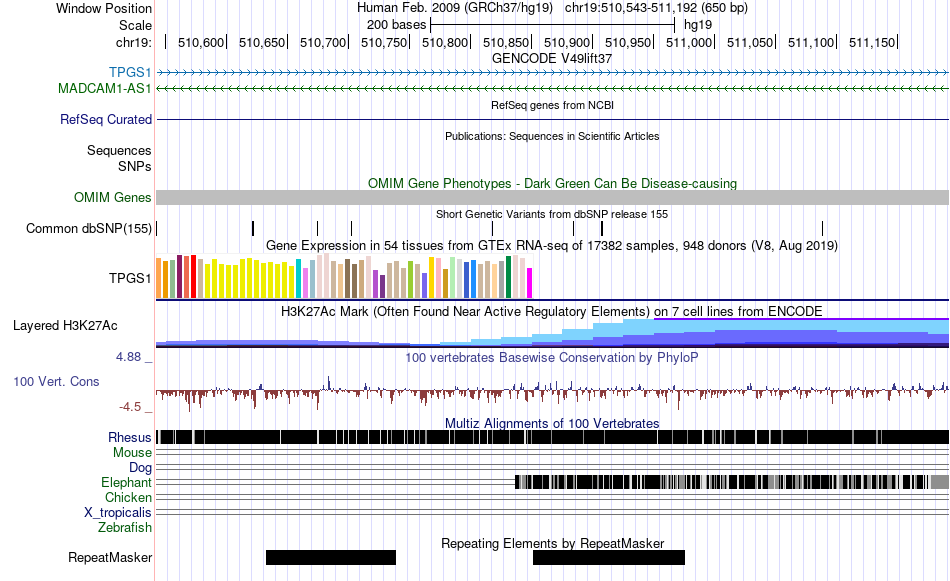Screen dimensions: 950x581
Task: Click the Layered H3K27Ac track label
Action: point(65,325)
